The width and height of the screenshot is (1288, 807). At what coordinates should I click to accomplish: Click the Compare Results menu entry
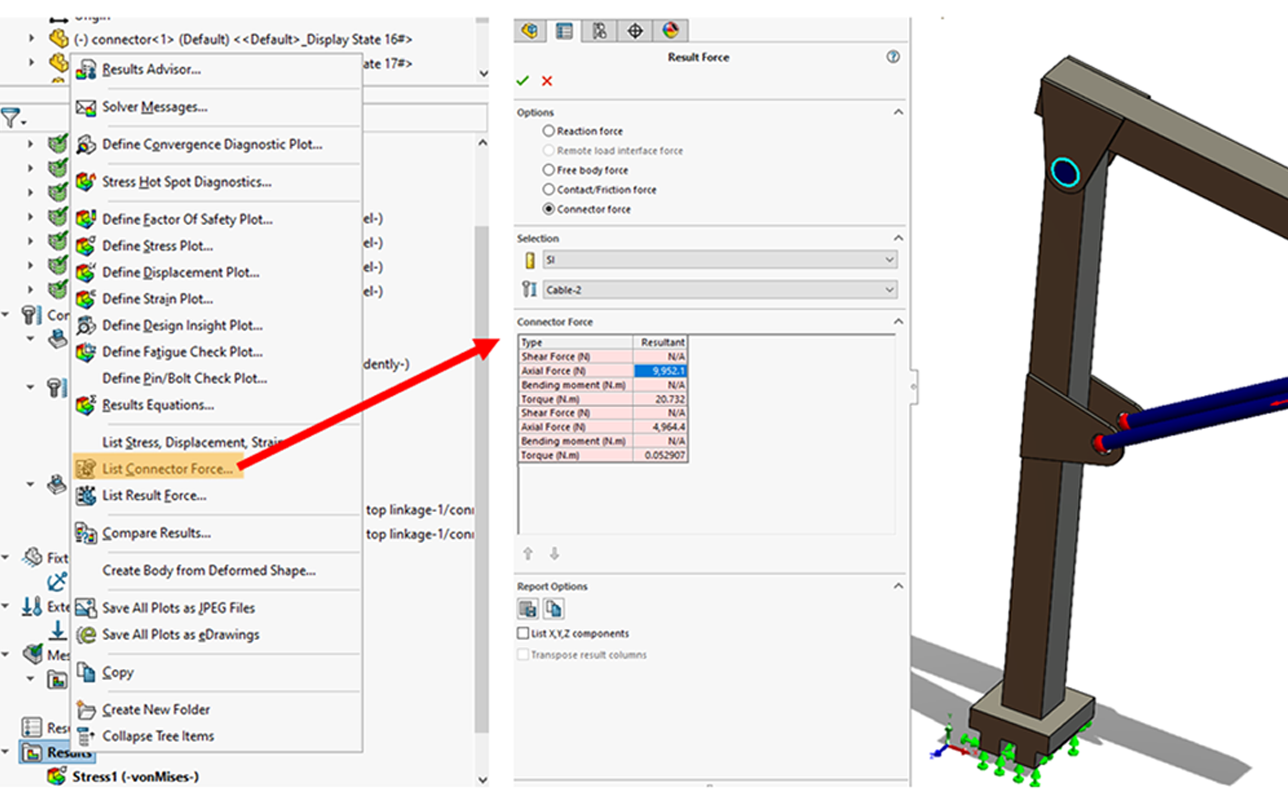coord(156,533)
